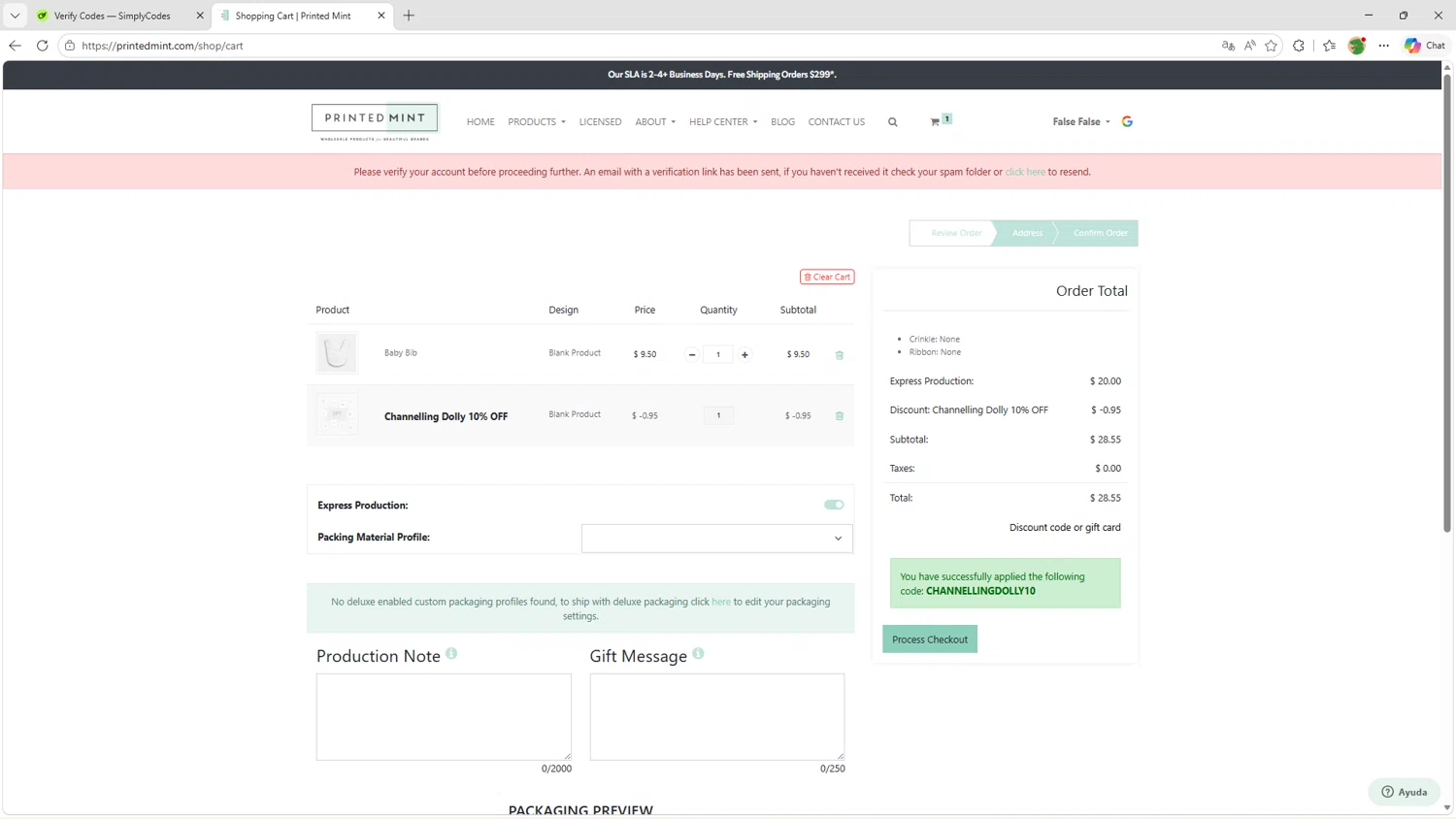The image size is (1456, 819).
Task: Open the False False account dropdown
Action: coord(1081,122)
